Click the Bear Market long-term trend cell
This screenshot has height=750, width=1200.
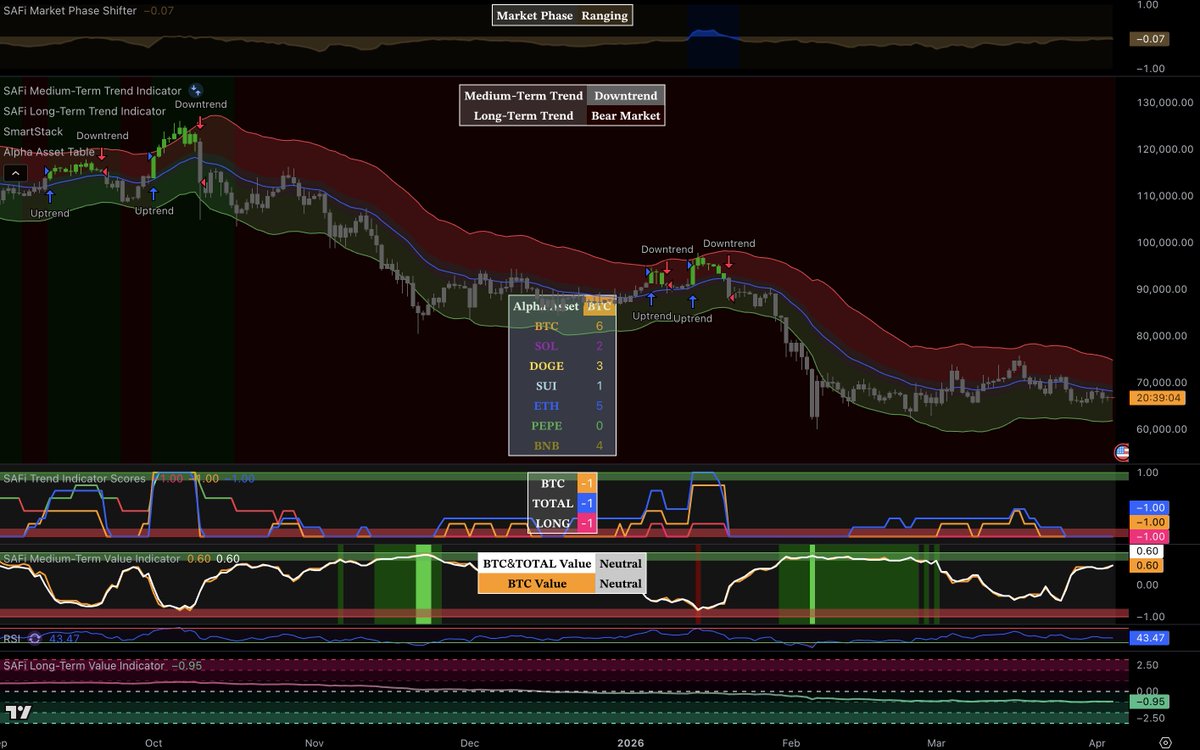click(626, 115)
